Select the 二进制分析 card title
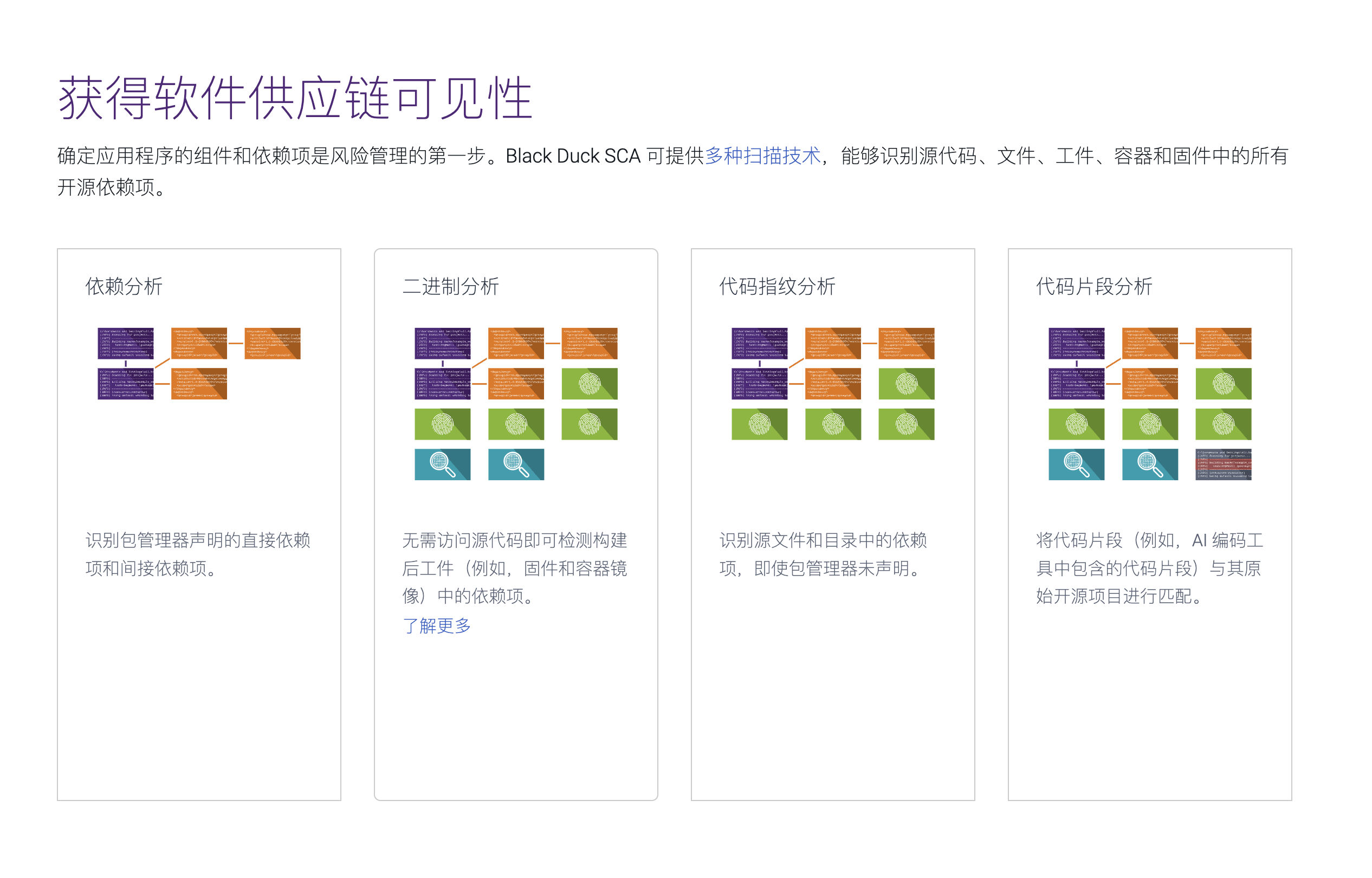1372x878 pixels. tap(450, 286)
